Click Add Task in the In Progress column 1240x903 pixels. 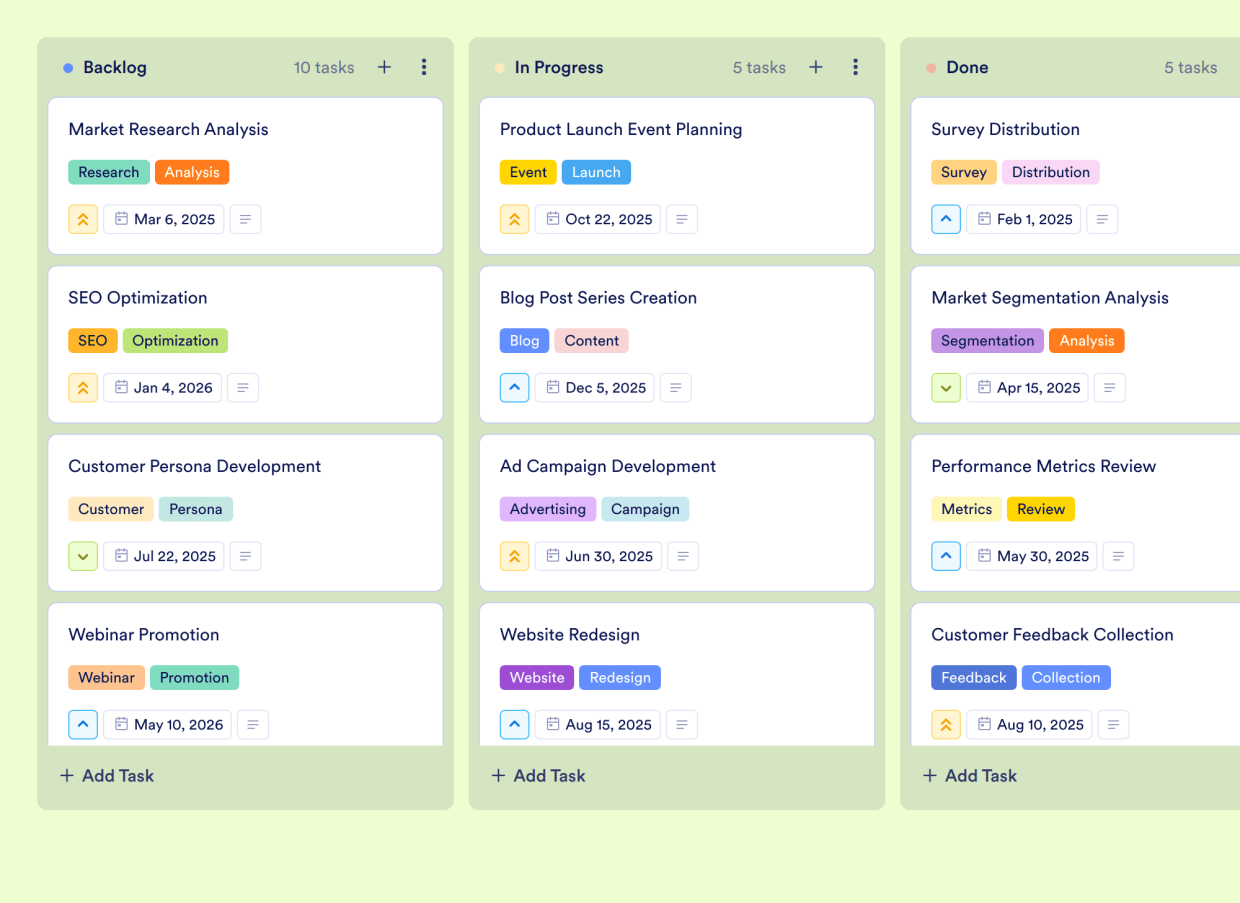pos(538,775)
